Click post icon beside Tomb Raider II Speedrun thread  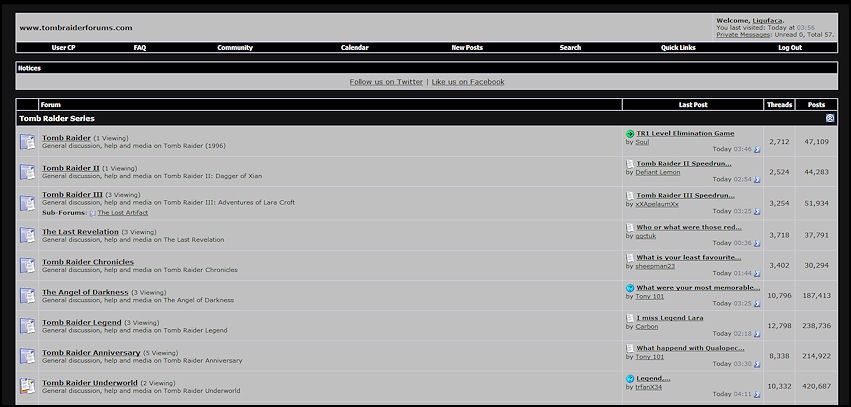tap(630, 164)
